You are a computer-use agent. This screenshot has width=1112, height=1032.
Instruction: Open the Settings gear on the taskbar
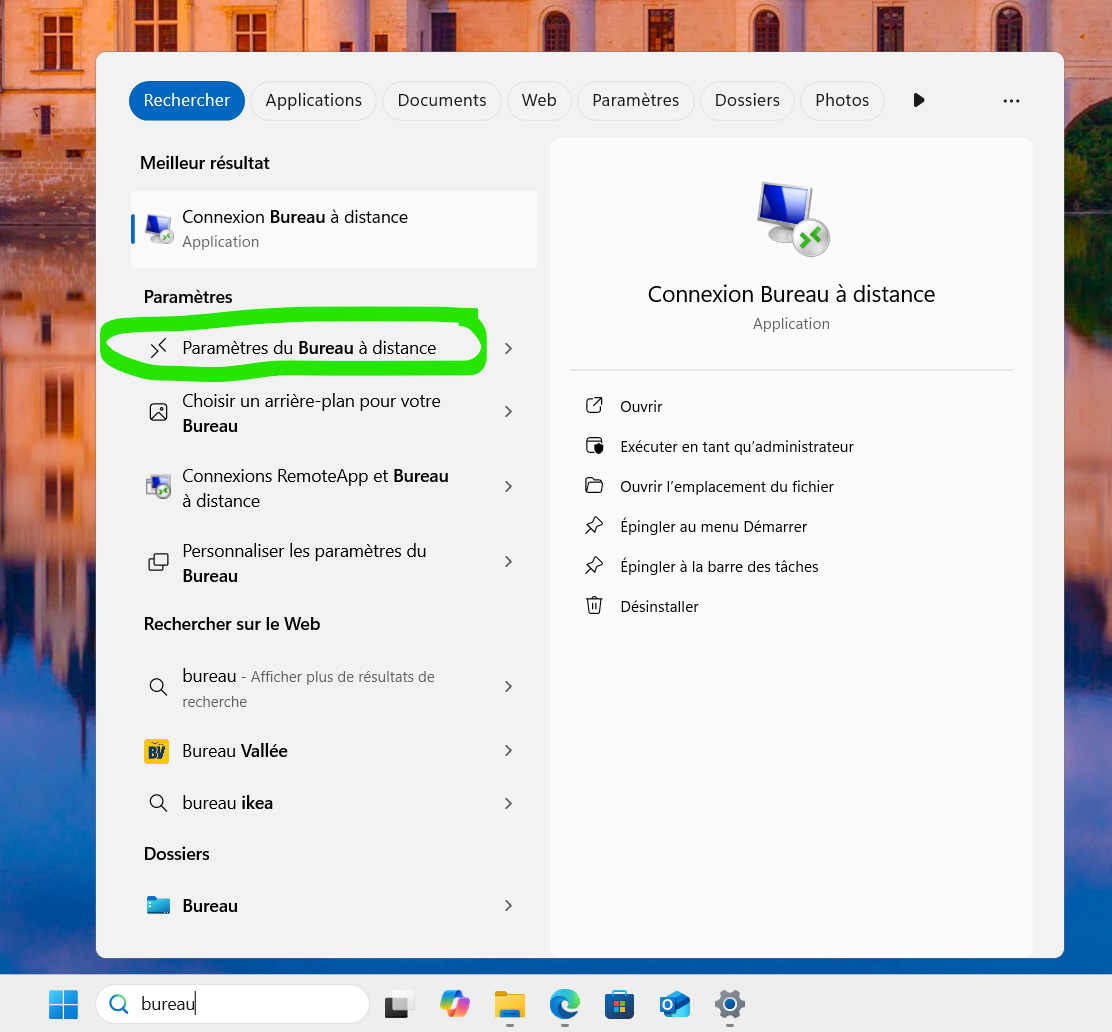(x=729, y=1004)
